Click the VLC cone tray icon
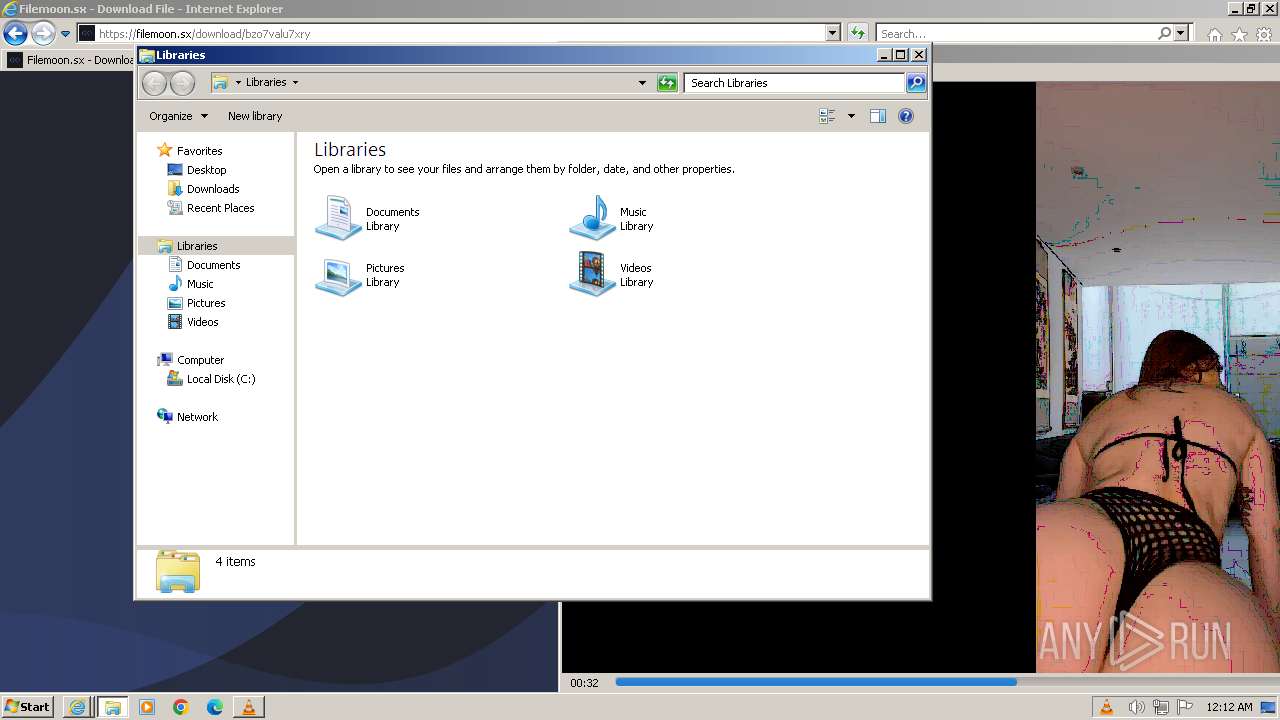Screen dimensions: 1280x720 click(1106, 707)
